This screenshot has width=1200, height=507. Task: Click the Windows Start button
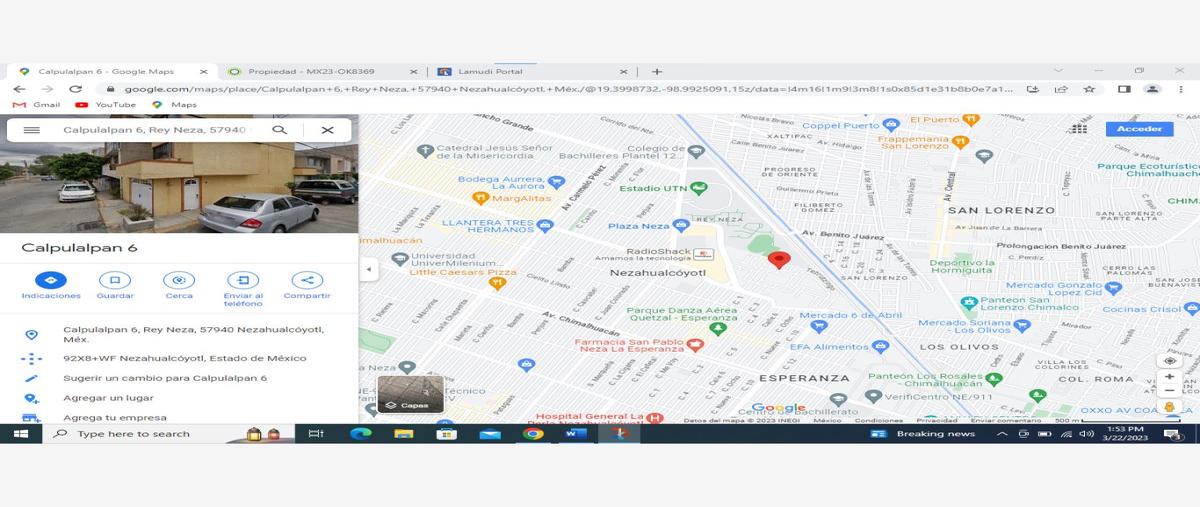click(20, 434)
